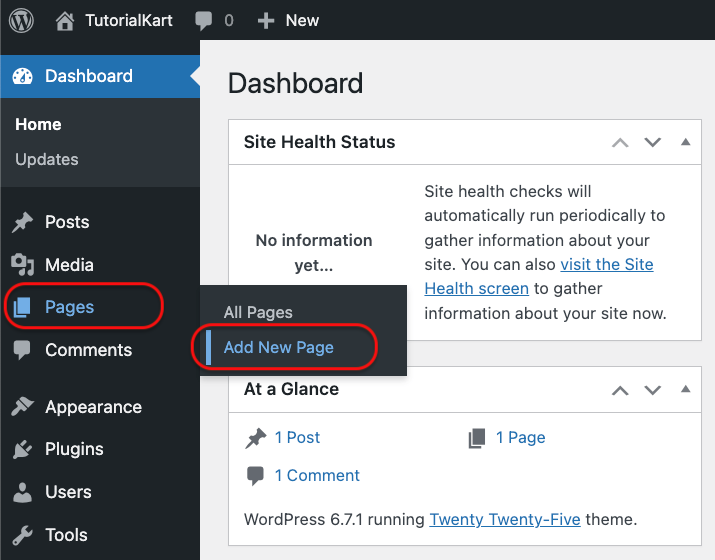Click New in the admin bar
Viewport: 715px width, 560px height.
(302, 21)
